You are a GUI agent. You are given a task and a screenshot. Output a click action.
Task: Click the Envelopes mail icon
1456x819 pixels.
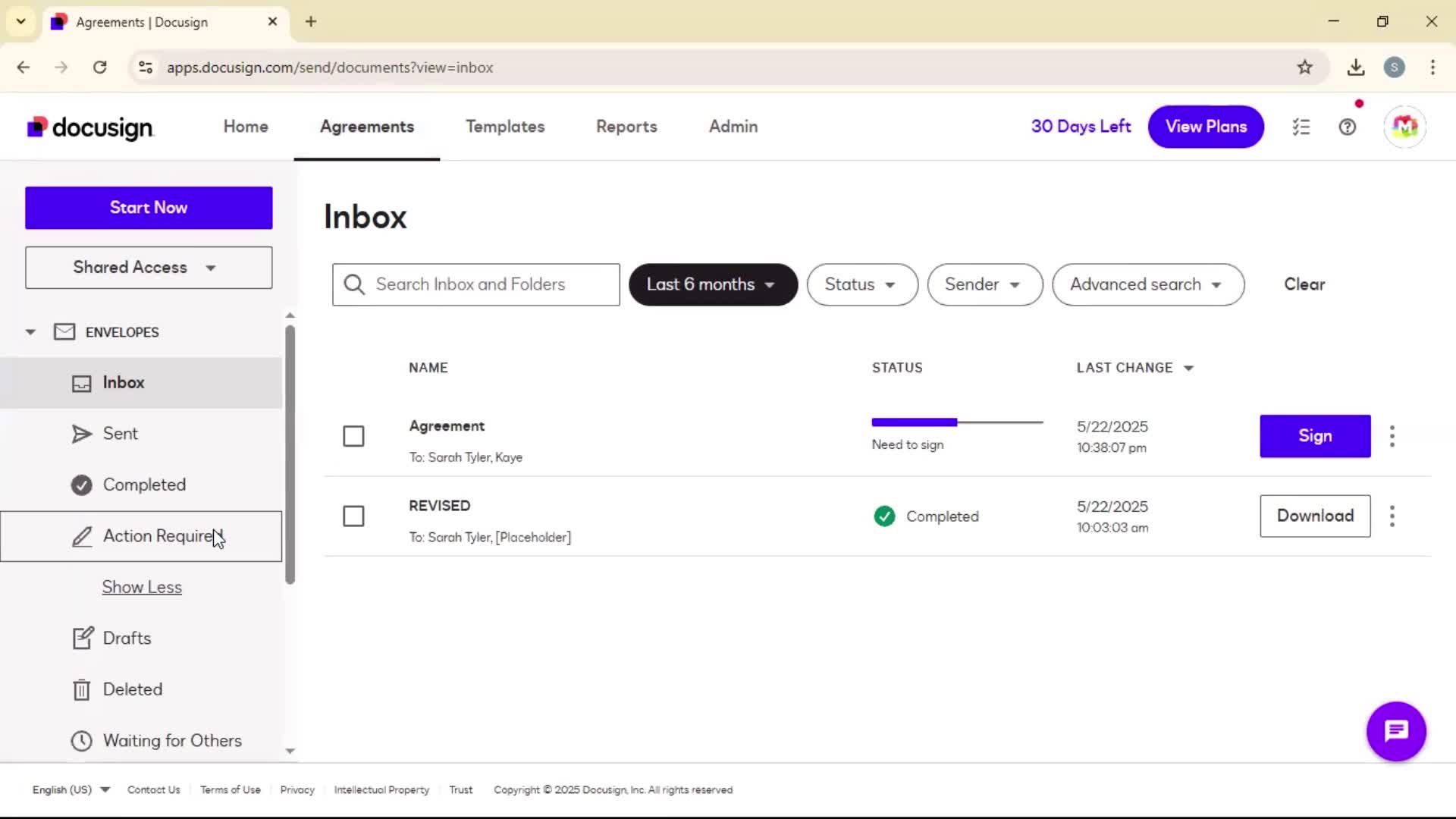click(x=64, y=331)
